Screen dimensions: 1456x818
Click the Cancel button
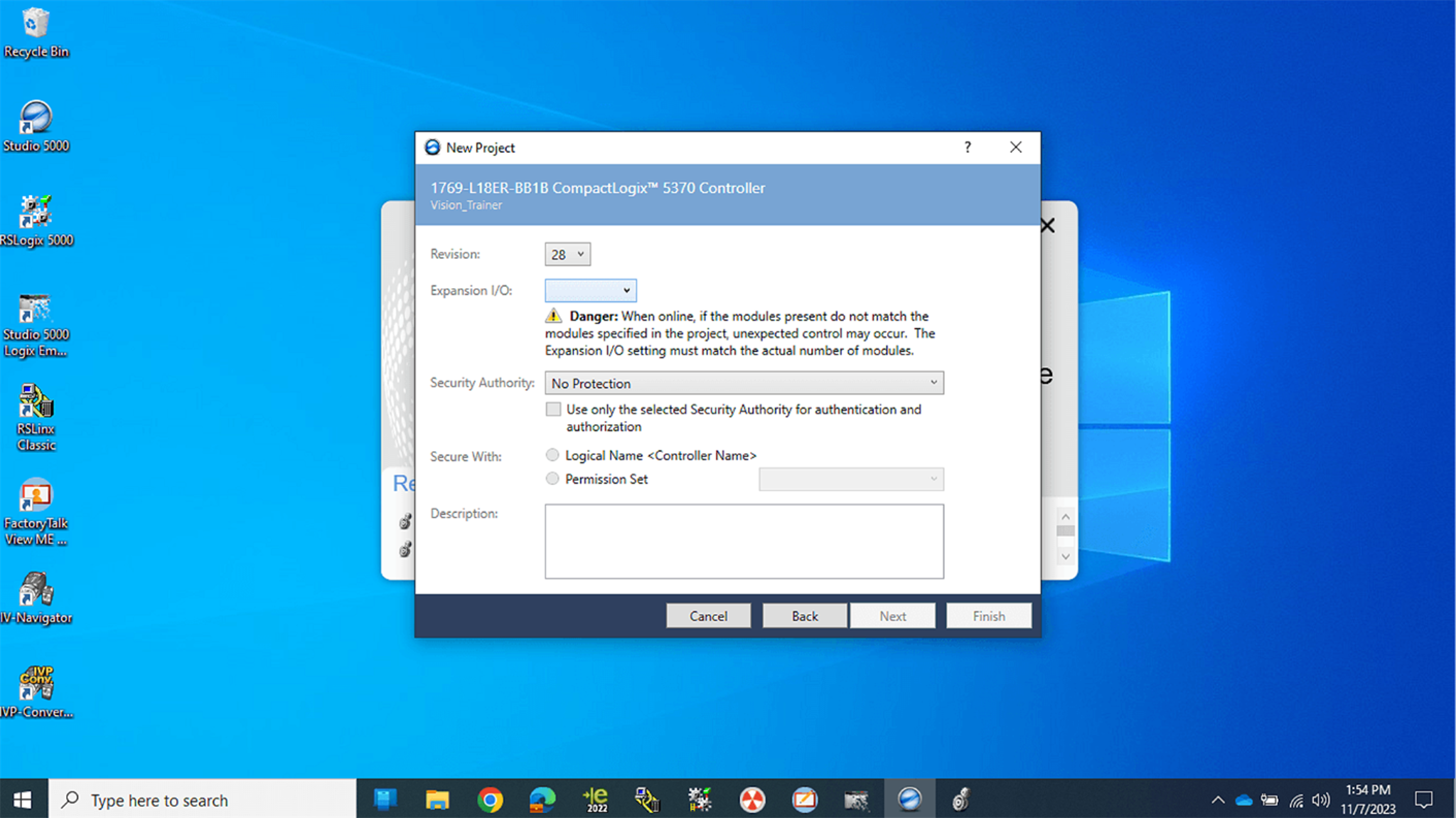click(x=708, y=616)
